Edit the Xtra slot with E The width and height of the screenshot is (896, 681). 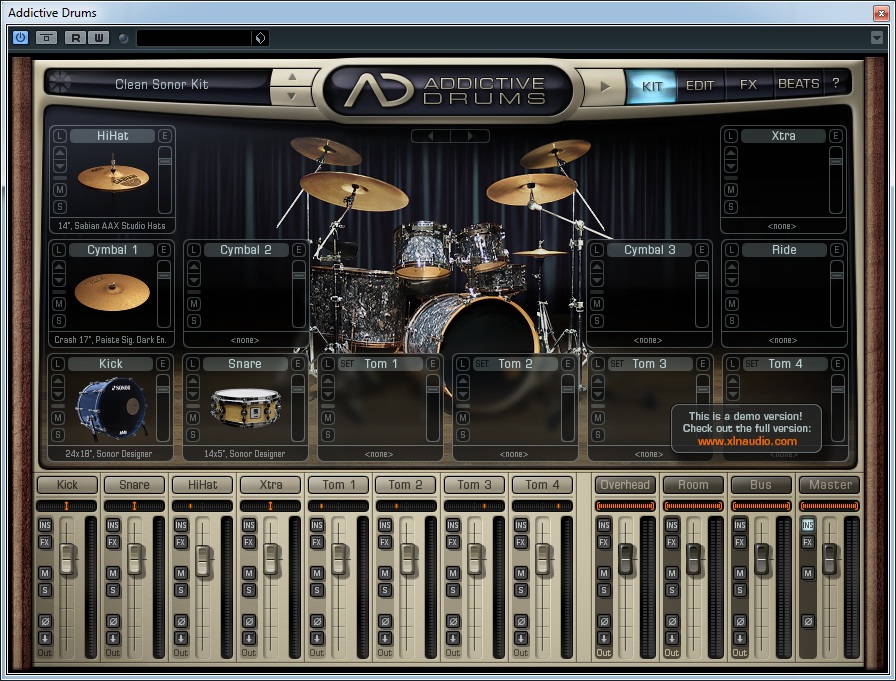pyautogui.click(x=835, y=136)
